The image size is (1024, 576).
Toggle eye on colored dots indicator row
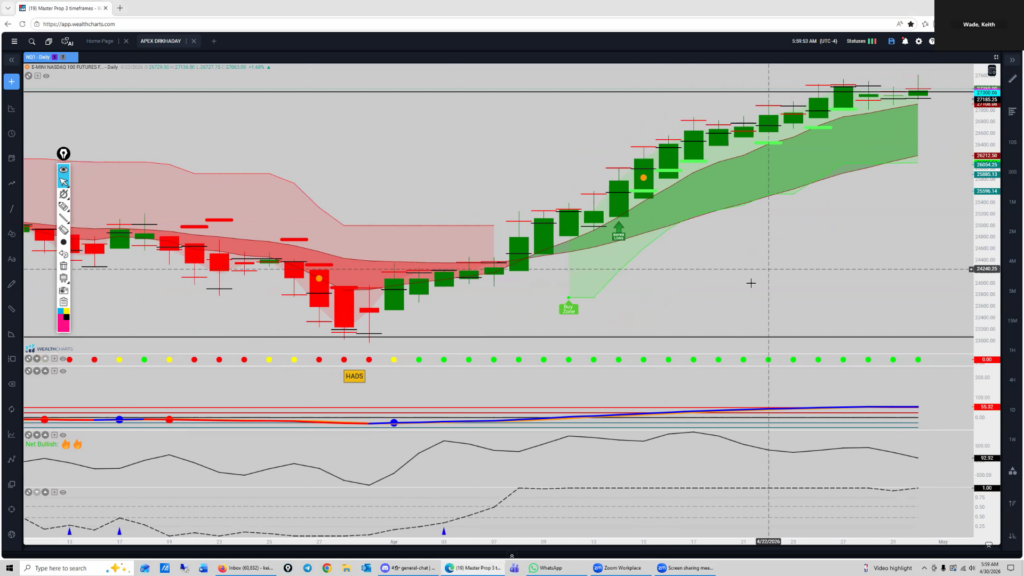[x=63, y=359]
